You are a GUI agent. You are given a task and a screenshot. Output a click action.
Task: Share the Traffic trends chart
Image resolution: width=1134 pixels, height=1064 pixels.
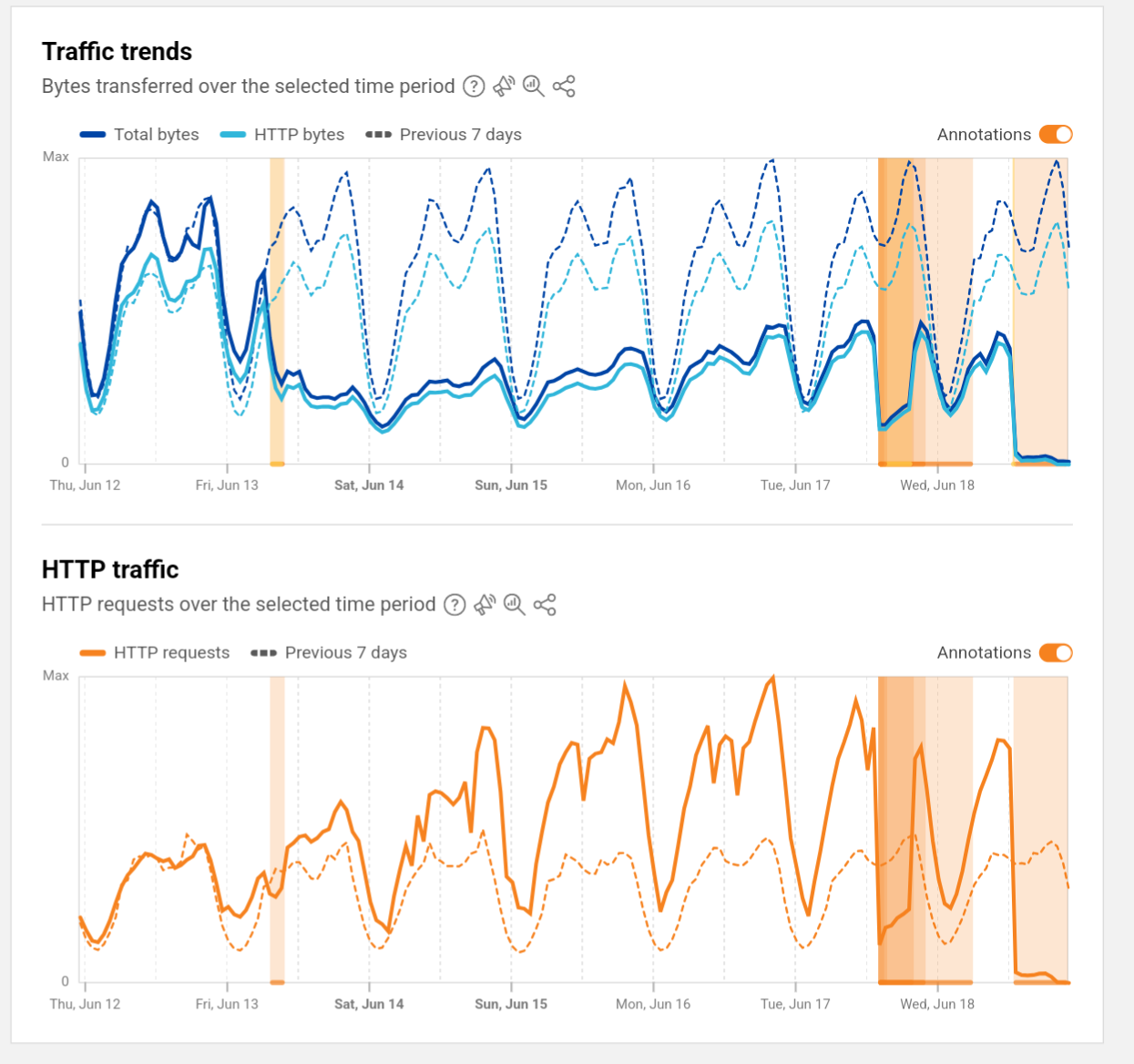564,87
